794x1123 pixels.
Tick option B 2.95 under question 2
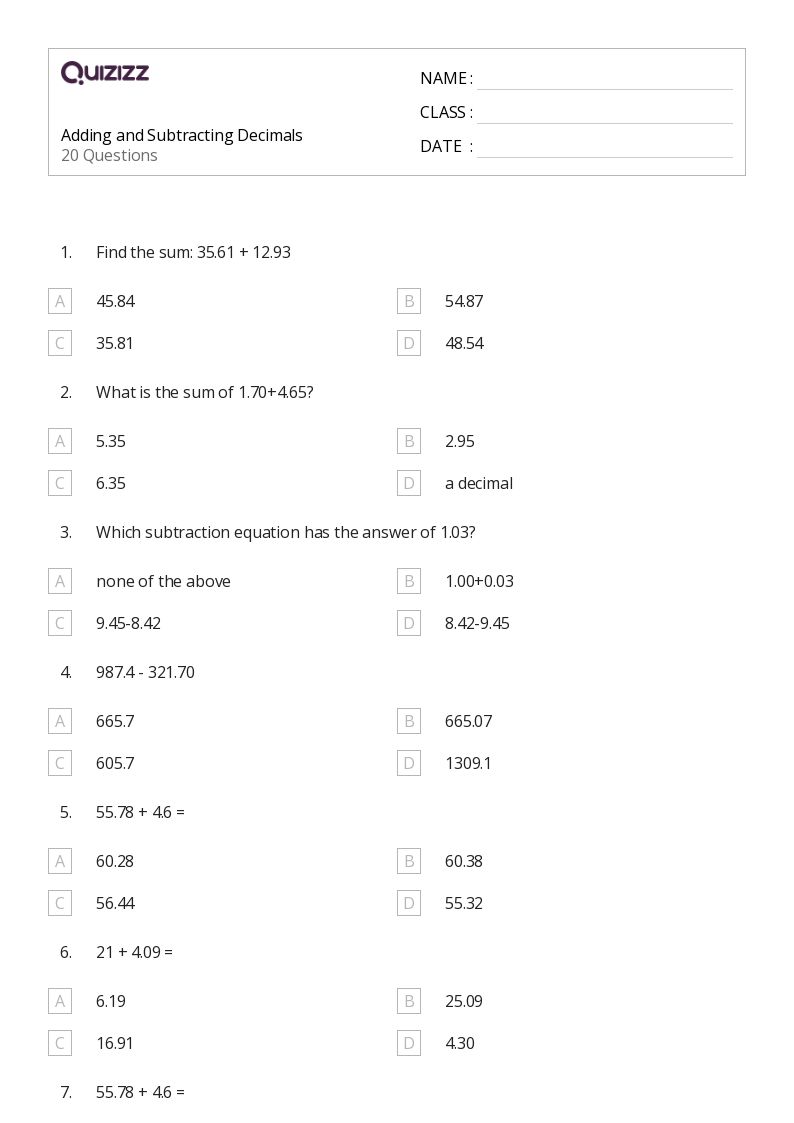(409, 441)
